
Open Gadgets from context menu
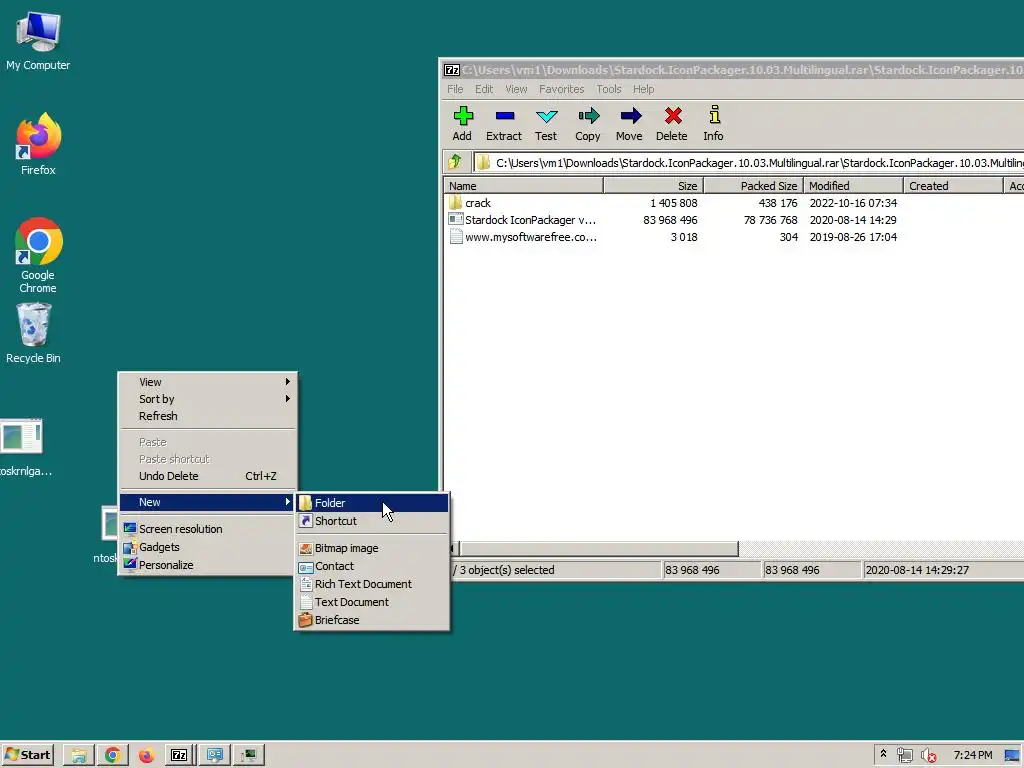pos(208,547)
